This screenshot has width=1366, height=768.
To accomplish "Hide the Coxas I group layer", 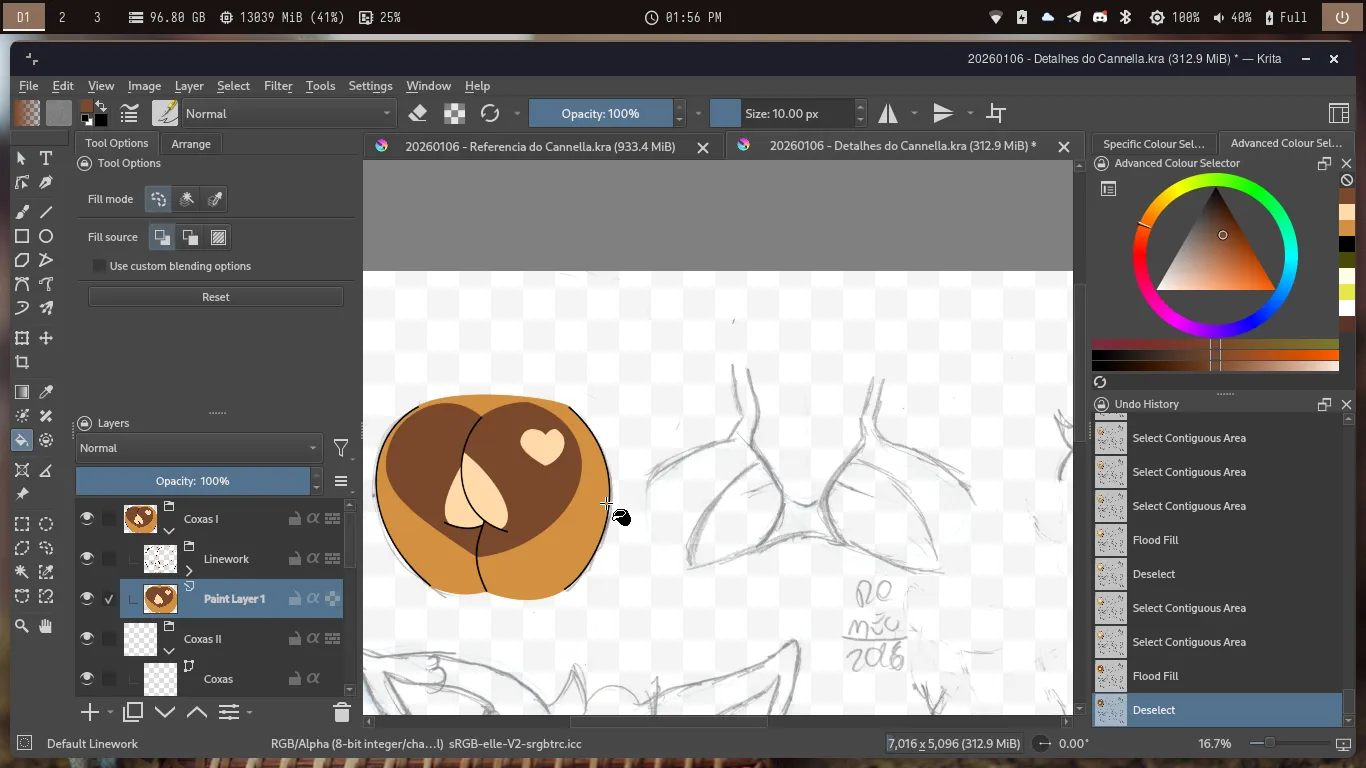I will pos(87,518).
